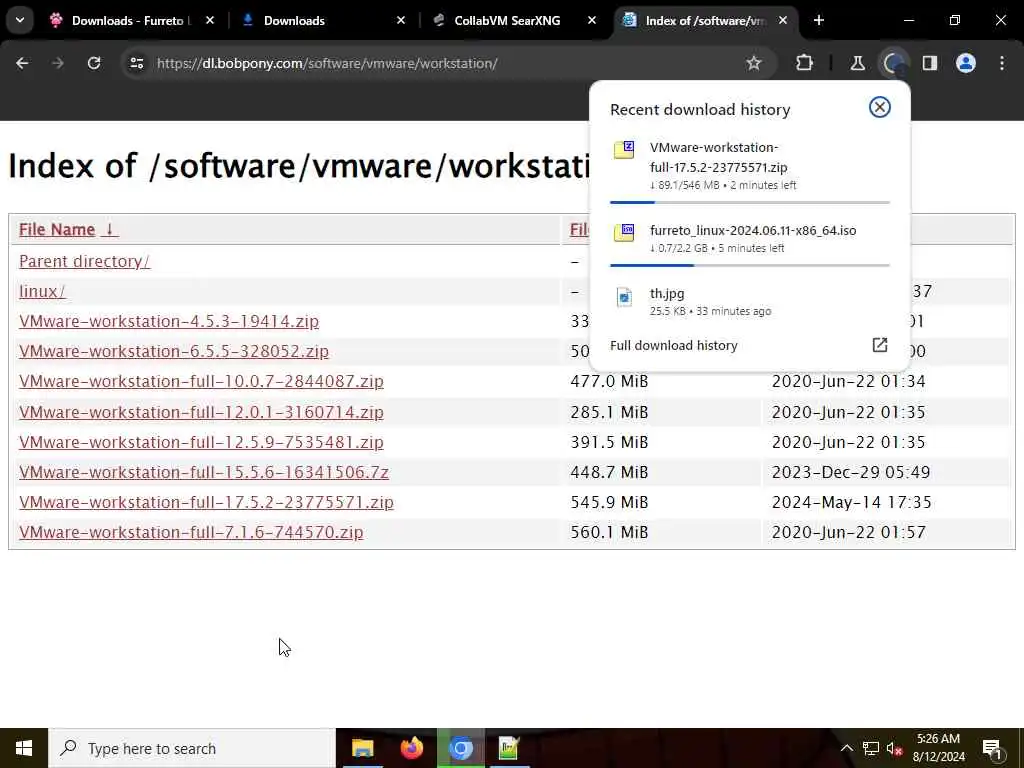Click the furreto_linux iso file icon

[x=624, y=232]
